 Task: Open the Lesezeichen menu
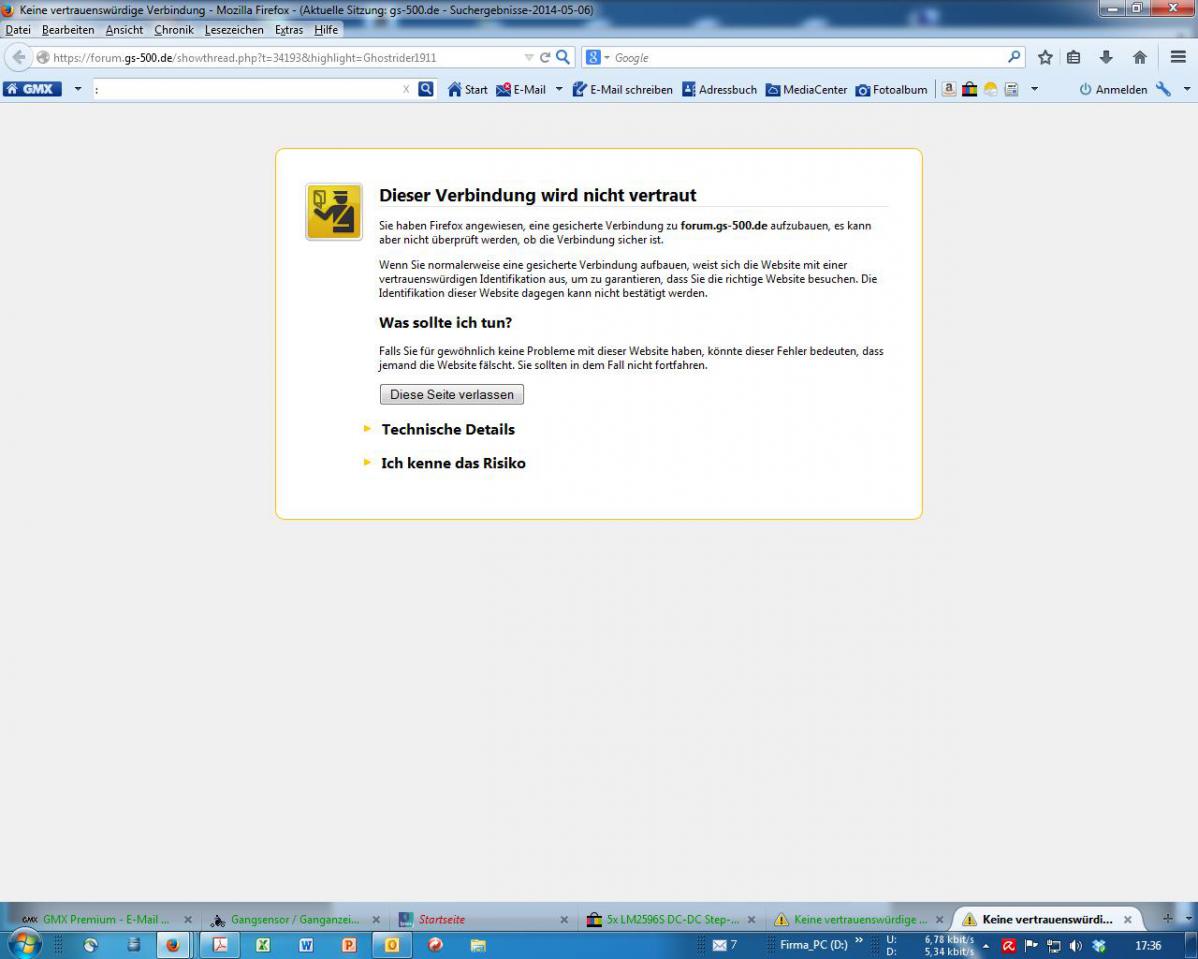click(234, 30)
